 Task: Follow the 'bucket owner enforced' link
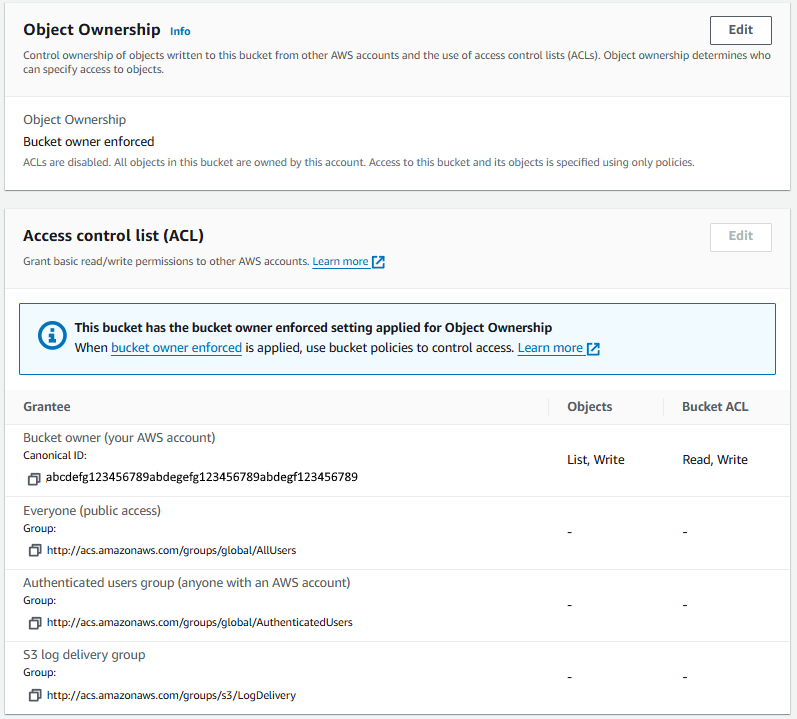tap(176, 348)
